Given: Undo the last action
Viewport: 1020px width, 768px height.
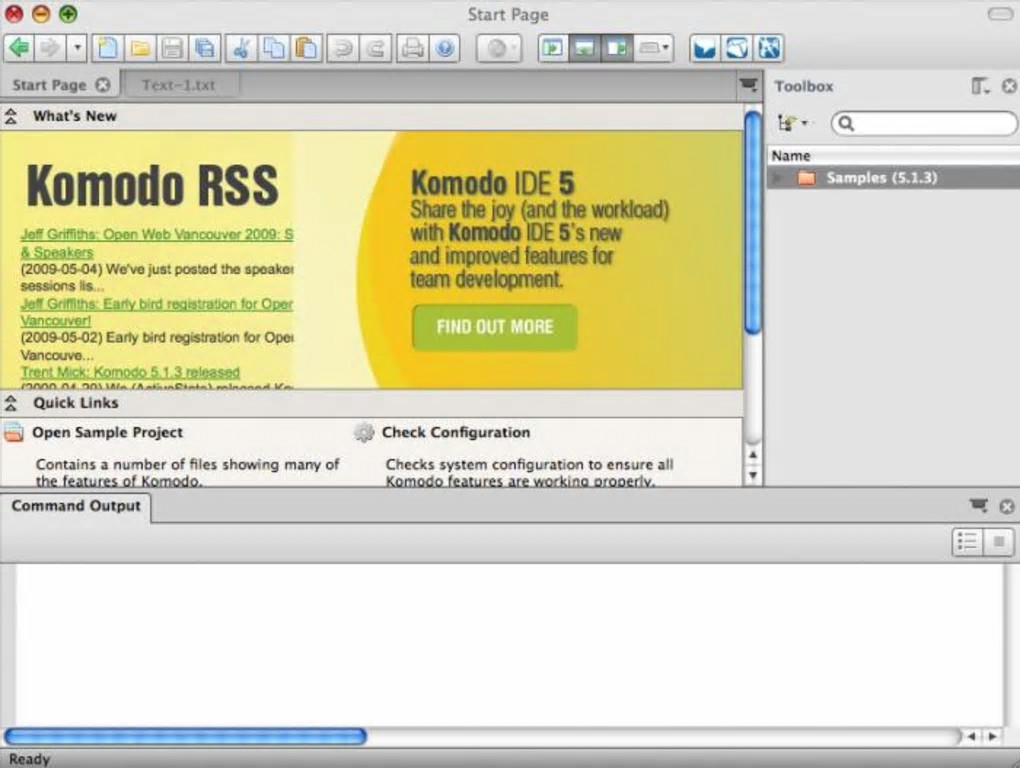Looking at the screenshot, I should tap(343, 48).
